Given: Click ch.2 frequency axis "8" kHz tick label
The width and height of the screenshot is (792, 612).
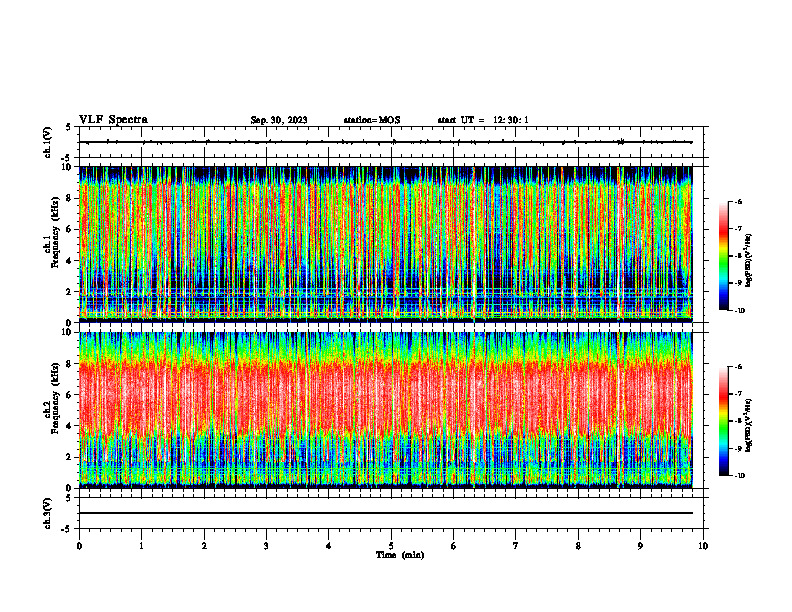Looking at the screenshot, I should click(70, 364).
